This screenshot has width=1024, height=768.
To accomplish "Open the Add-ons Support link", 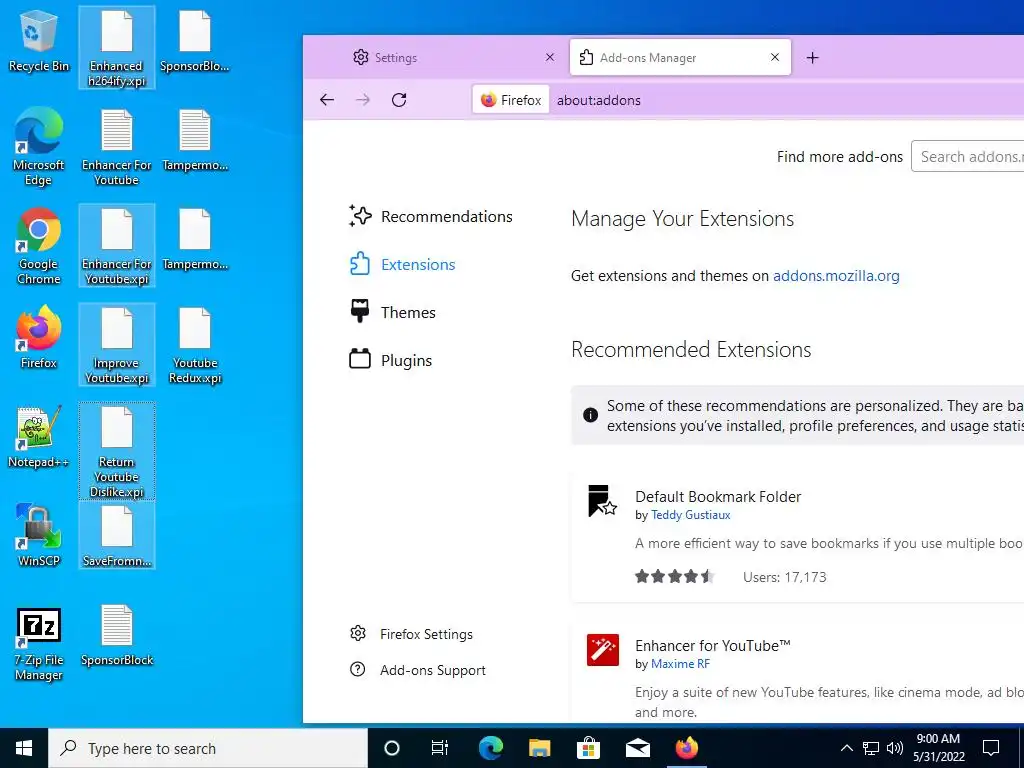I will [418, 670].
